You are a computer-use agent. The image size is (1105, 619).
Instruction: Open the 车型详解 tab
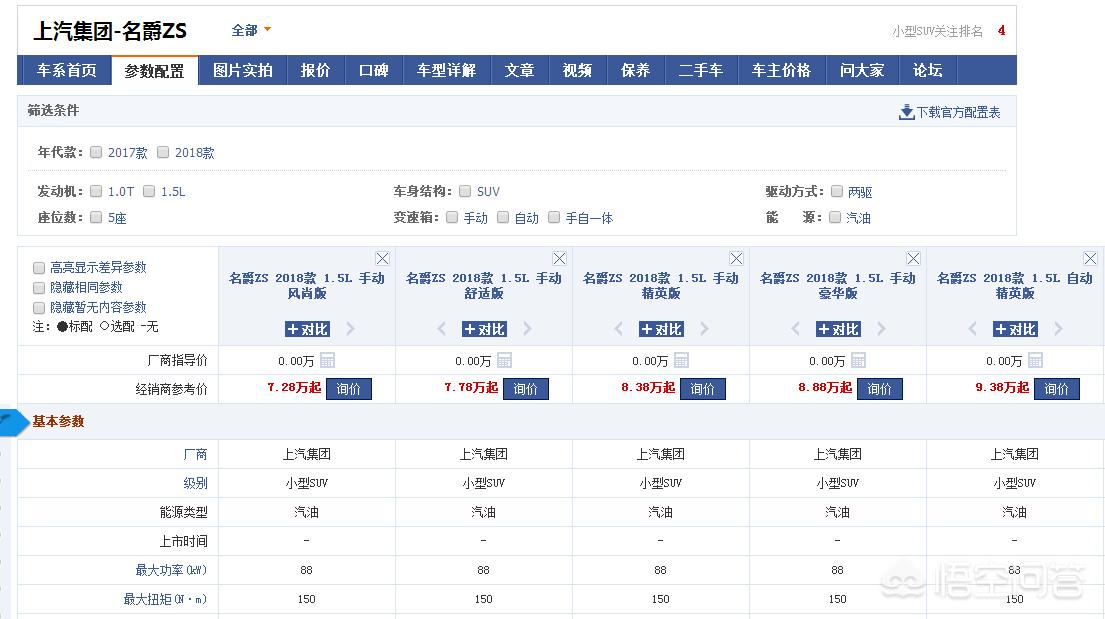446,70
